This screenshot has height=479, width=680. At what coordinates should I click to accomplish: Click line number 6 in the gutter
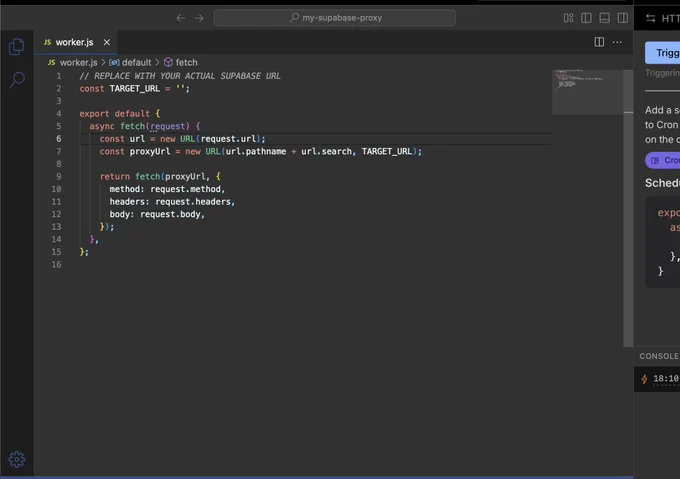click(x=59, y=139)
